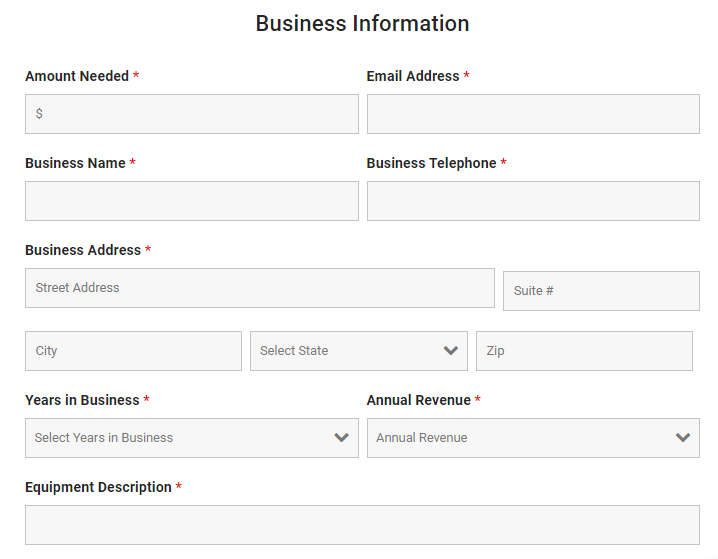Image resolution: width=718 pixels, height=559 pixels.
Task: Click the Business Information heading
Action: coord(362,23)
